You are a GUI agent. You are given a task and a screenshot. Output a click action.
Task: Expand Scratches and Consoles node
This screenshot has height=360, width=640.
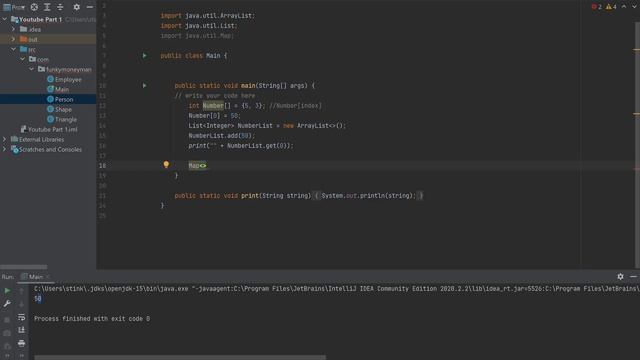pyautogui.click(x=4, y=149)
